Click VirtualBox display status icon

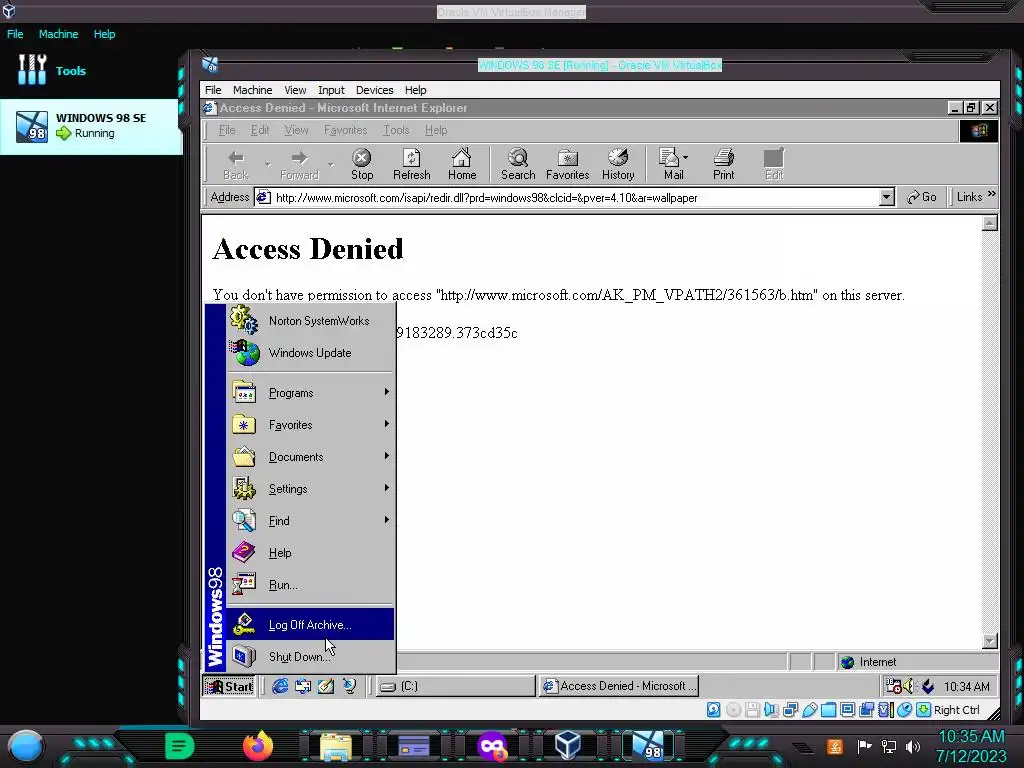[x=848, y=710]
